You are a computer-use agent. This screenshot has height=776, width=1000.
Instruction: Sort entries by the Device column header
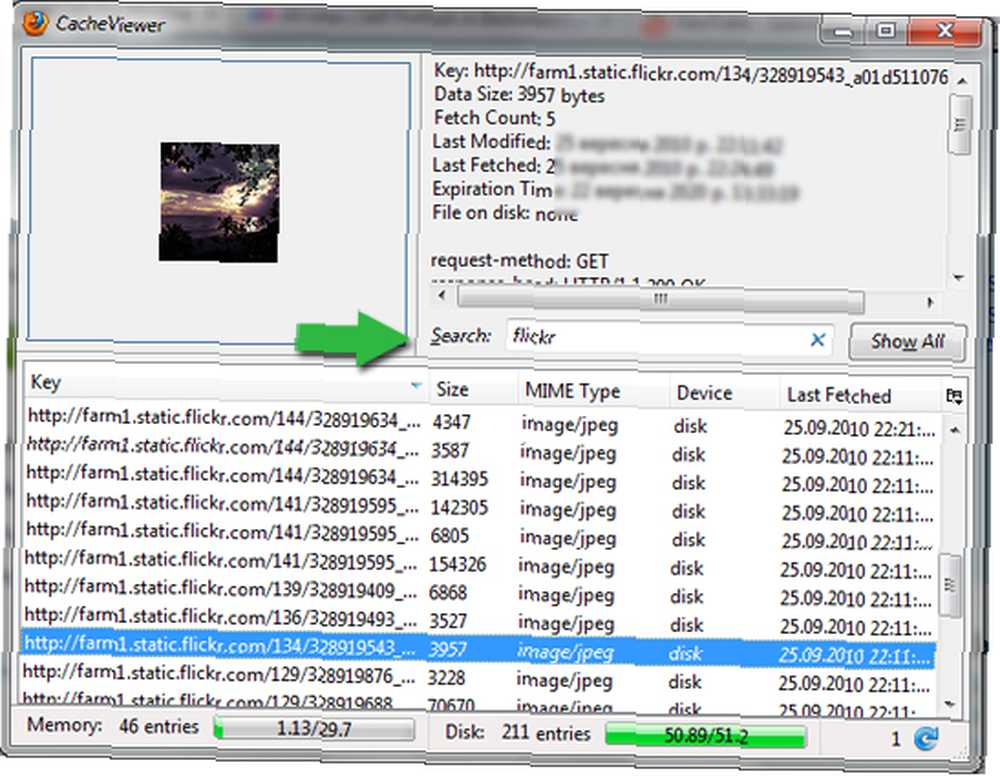[x=724, y=393]
